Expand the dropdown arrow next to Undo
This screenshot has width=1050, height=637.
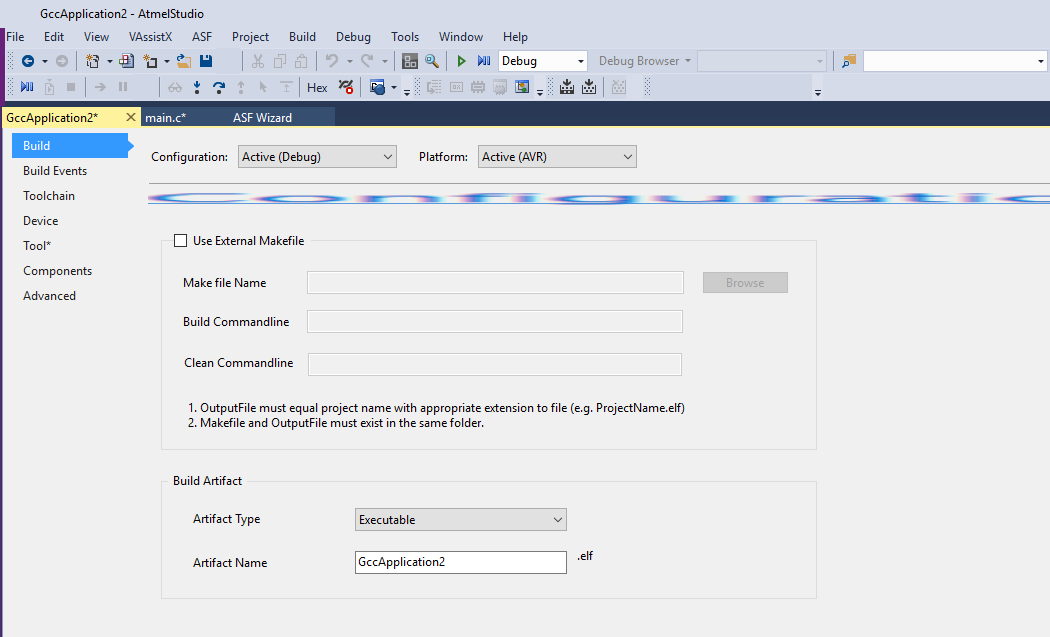(350, 62)
